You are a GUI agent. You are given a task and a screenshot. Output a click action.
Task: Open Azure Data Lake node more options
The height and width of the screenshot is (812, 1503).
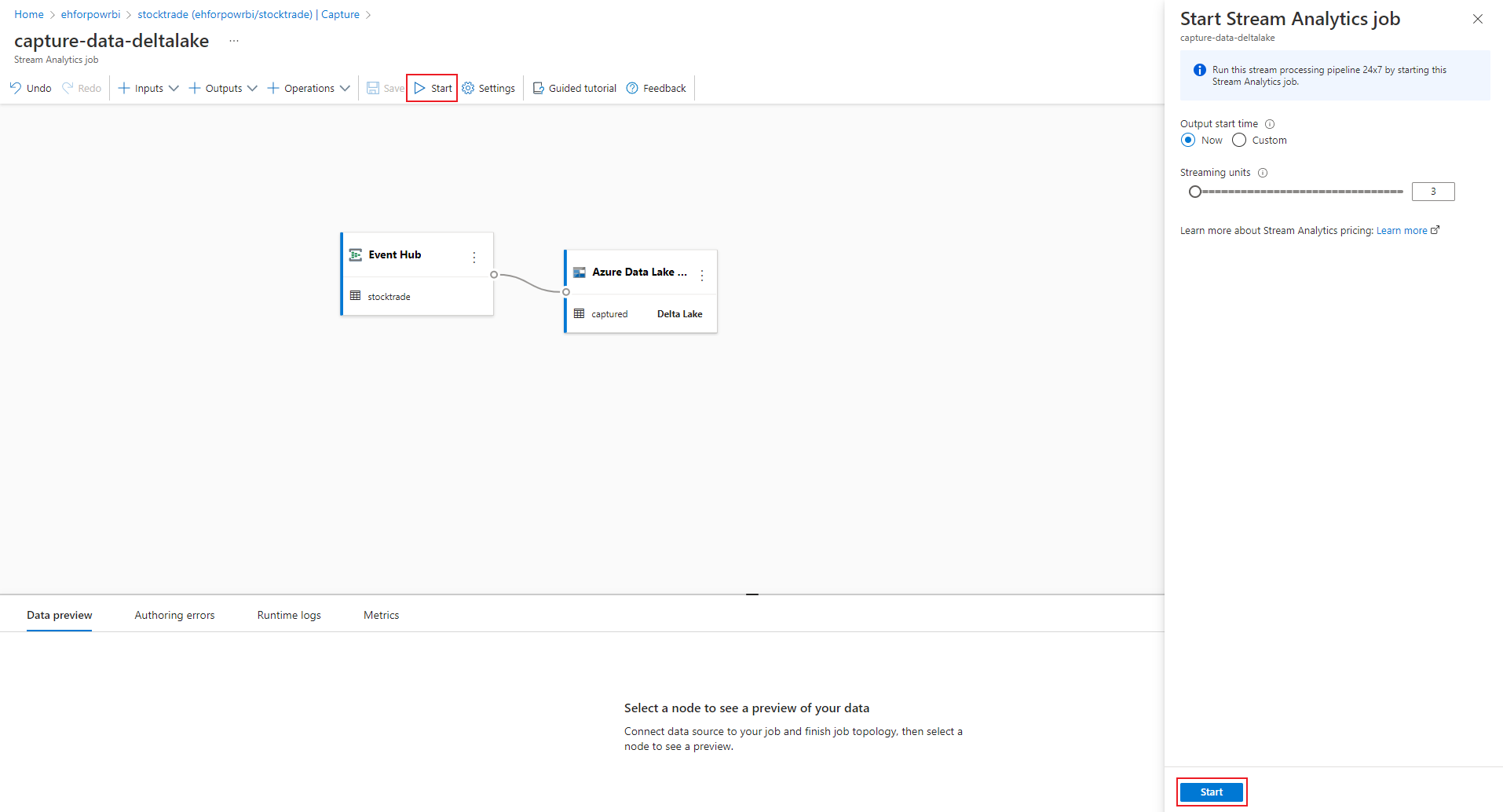click(x=702, y=276)
